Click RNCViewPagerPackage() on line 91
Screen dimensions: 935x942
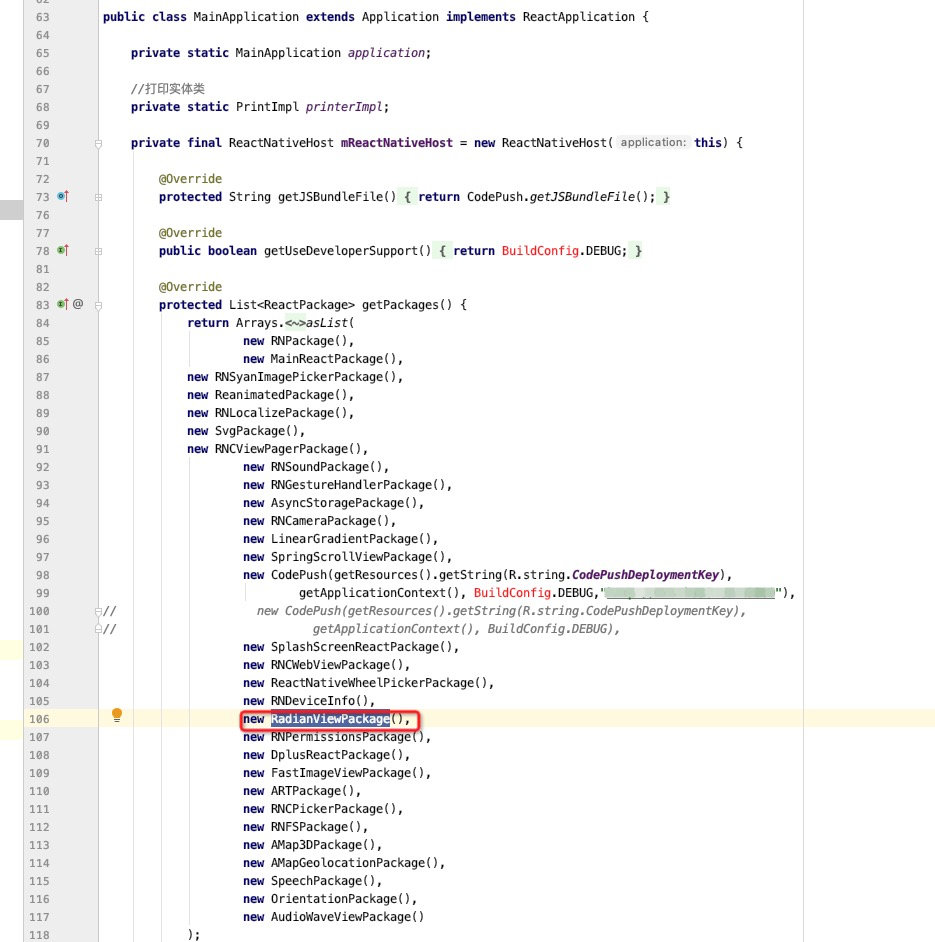pyautogui.click(x=288, y=449)
